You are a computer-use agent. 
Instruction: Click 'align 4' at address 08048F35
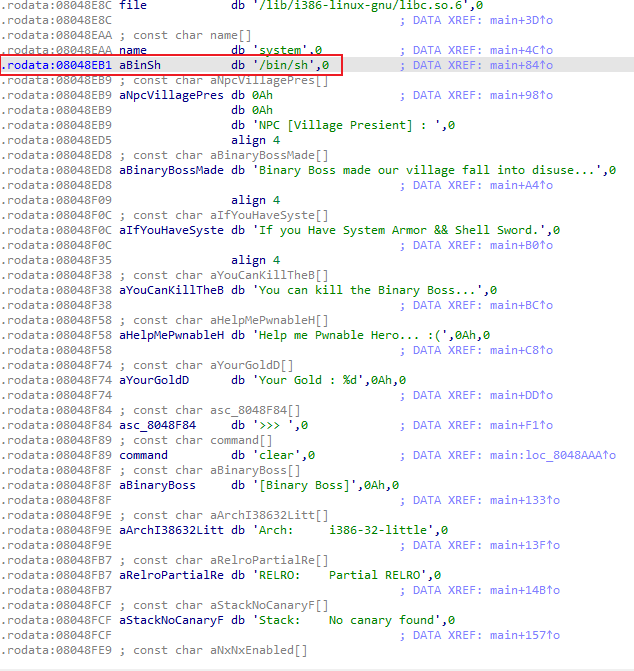[x=255, y=260]
